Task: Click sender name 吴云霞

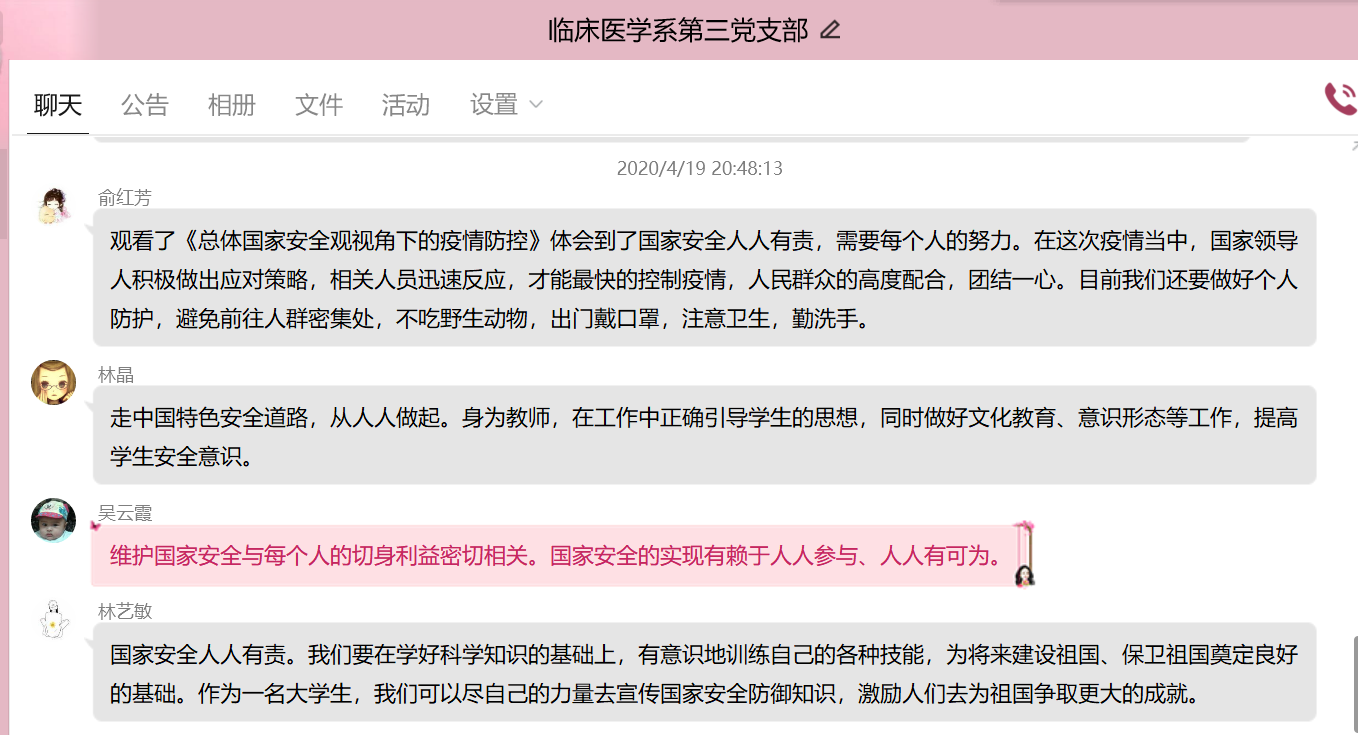Action: pos(125,513)
